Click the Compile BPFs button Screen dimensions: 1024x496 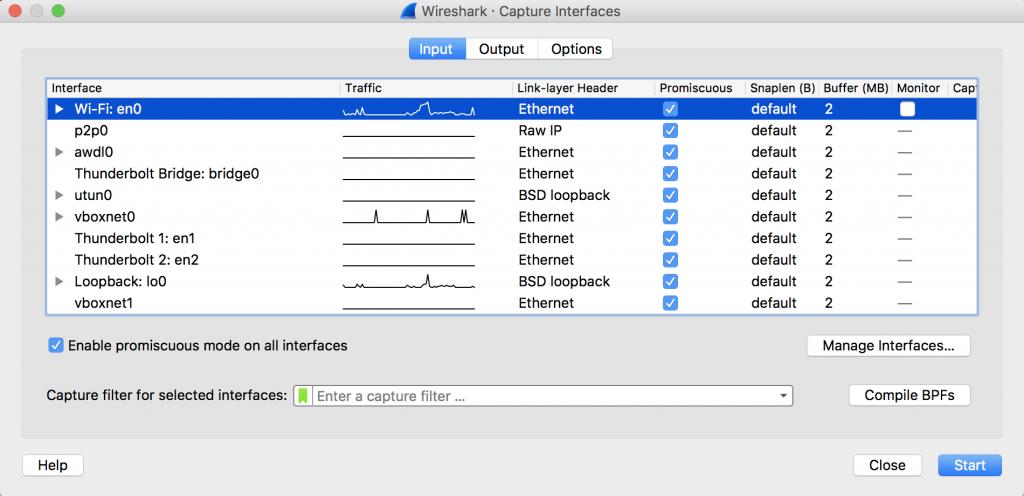909,395
